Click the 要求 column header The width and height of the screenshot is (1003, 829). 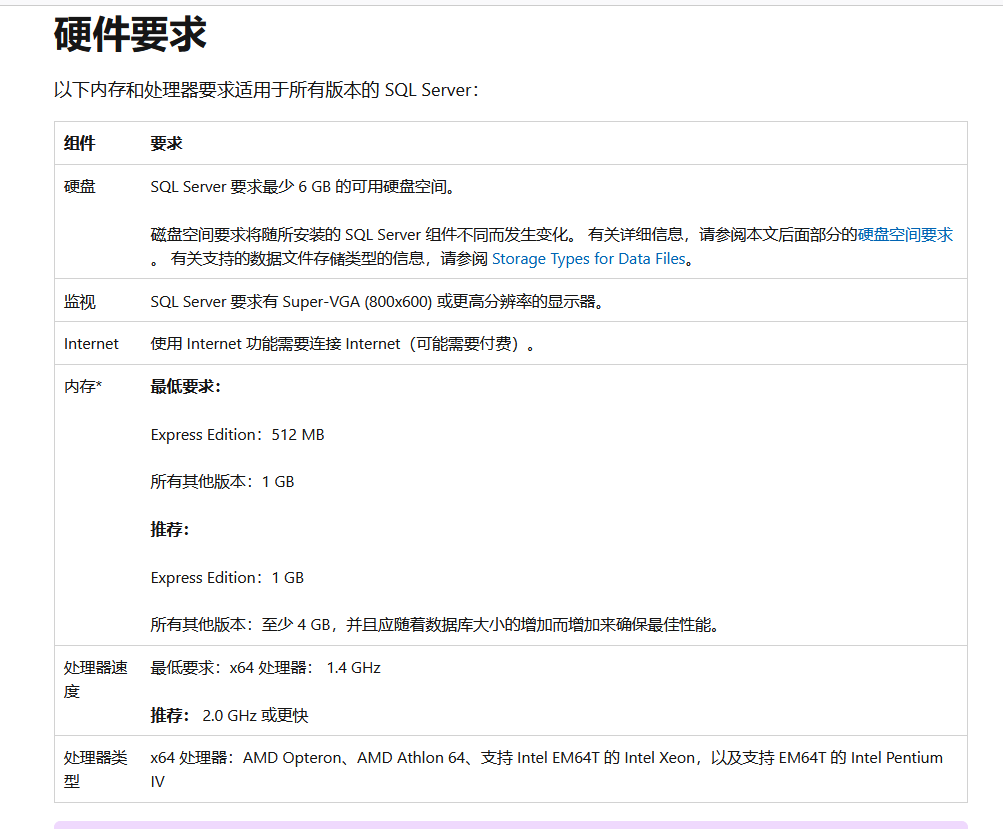point(166,143)
